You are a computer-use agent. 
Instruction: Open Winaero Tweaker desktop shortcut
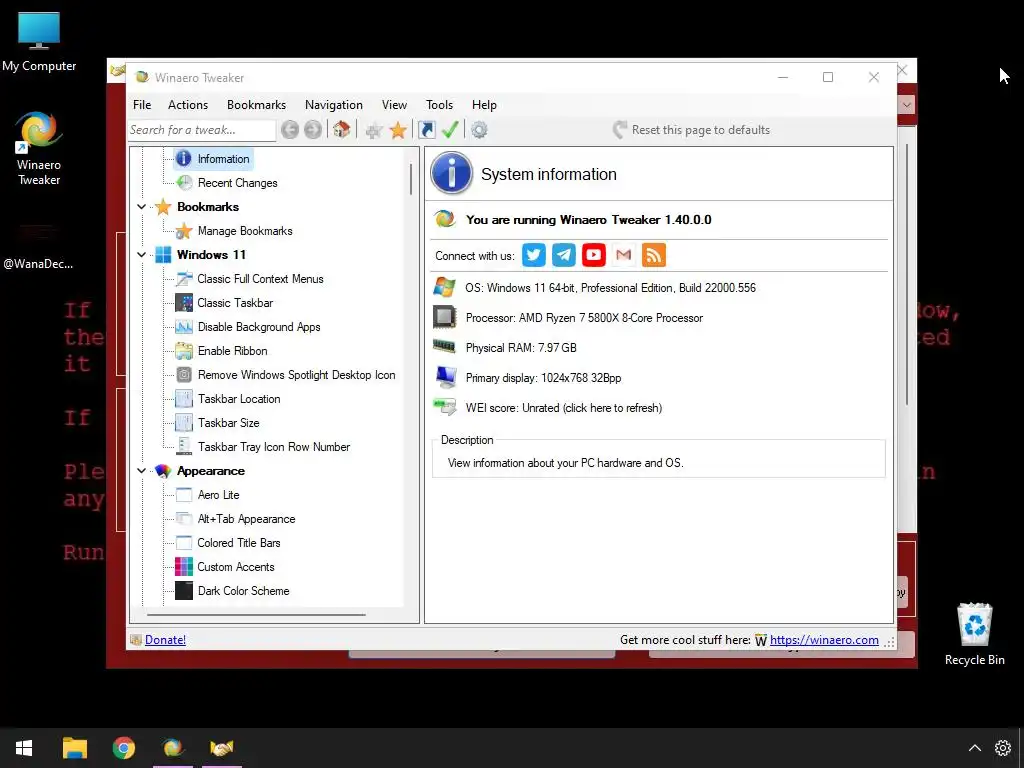(x=39, y=148)
